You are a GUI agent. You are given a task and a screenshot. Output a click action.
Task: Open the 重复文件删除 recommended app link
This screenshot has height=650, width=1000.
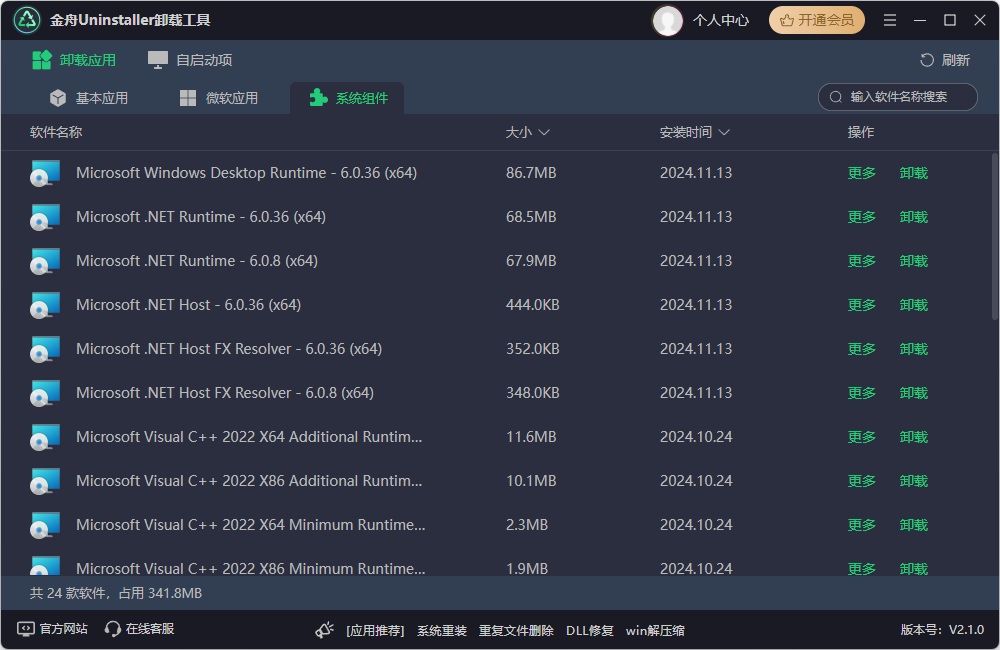(x=516, y=631)
